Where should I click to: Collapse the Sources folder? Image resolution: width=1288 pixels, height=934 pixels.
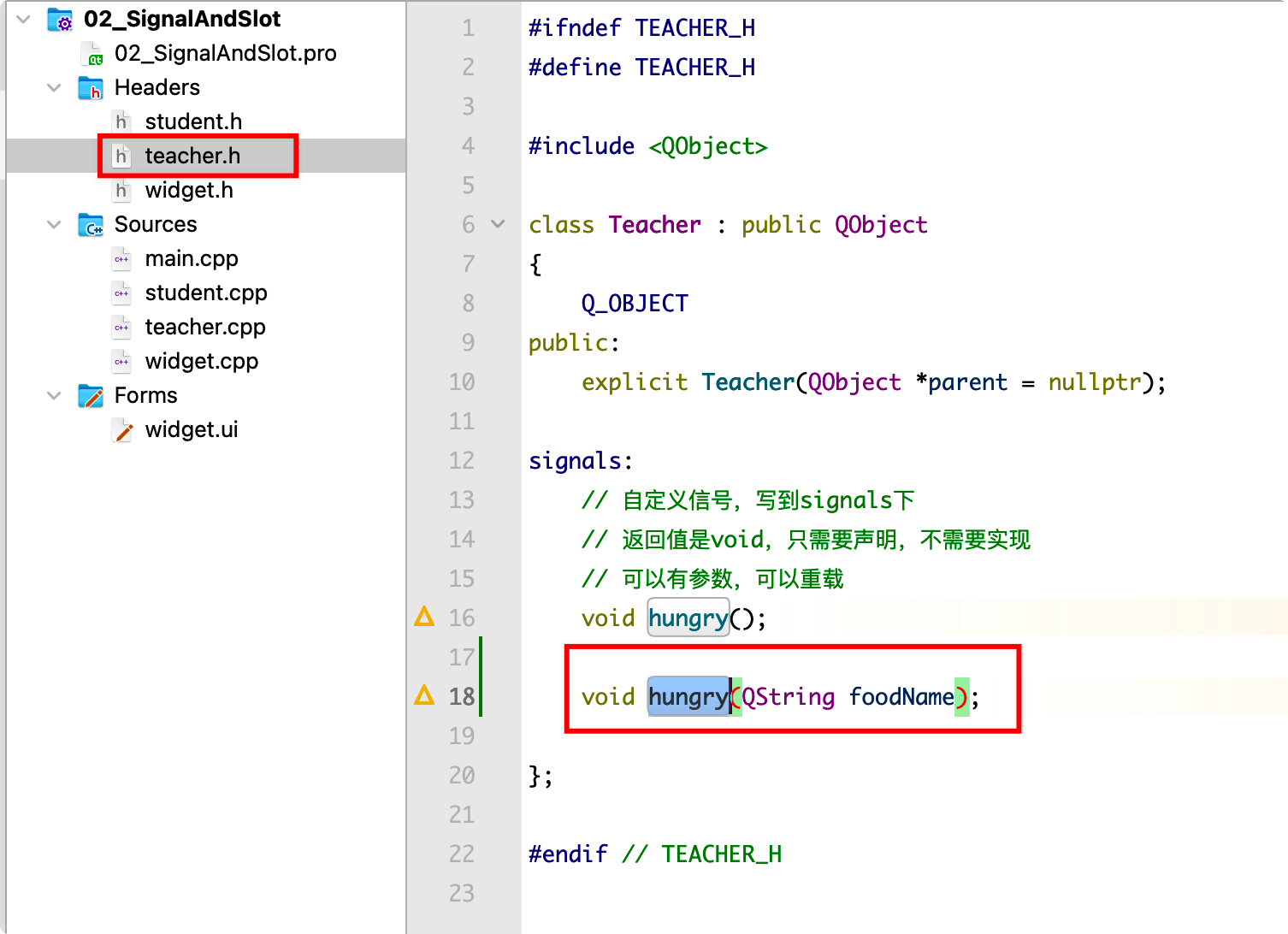[x=53, y=224]
